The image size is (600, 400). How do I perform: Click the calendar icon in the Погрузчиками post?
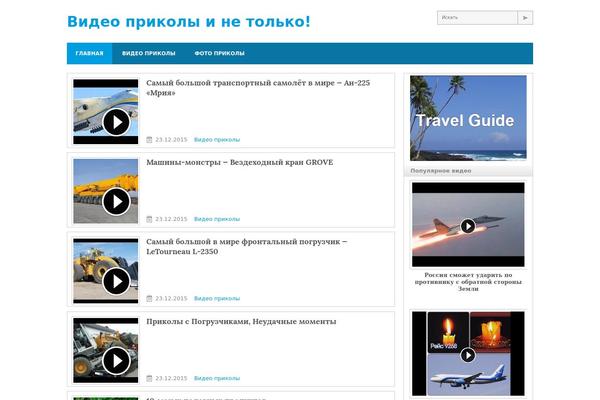(x=149, y=378)
